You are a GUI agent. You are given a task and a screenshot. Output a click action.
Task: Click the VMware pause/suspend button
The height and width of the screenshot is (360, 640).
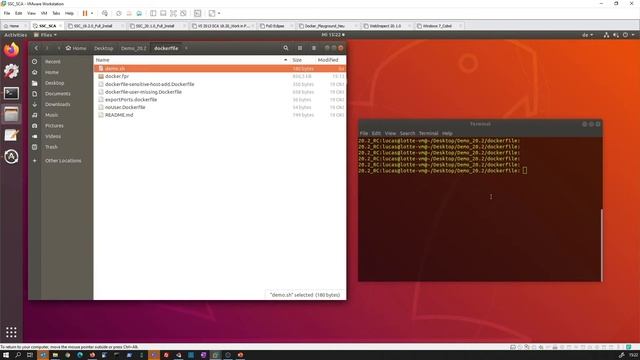pos(85,13)
